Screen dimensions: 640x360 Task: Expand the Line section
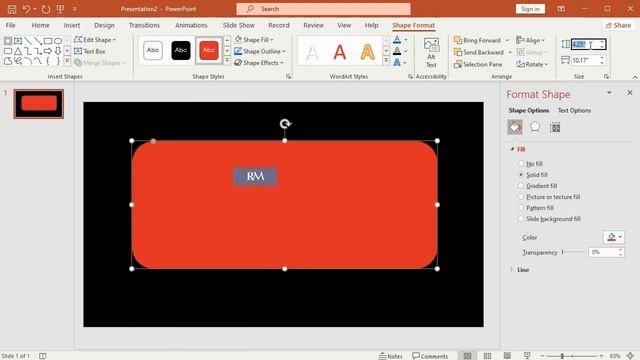(x=520, y=270)
